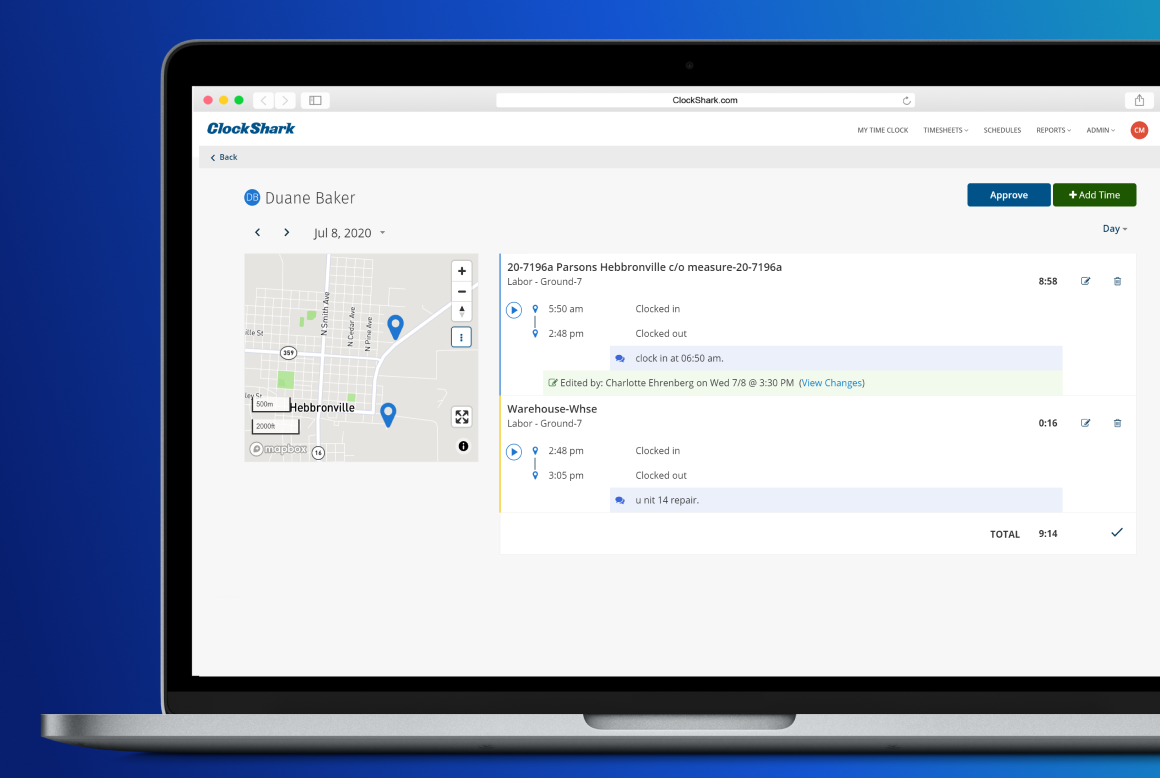The image size is (1160, 778).
Task: Select the Warehouse-Whse job title
Action: tap(552, 409)
